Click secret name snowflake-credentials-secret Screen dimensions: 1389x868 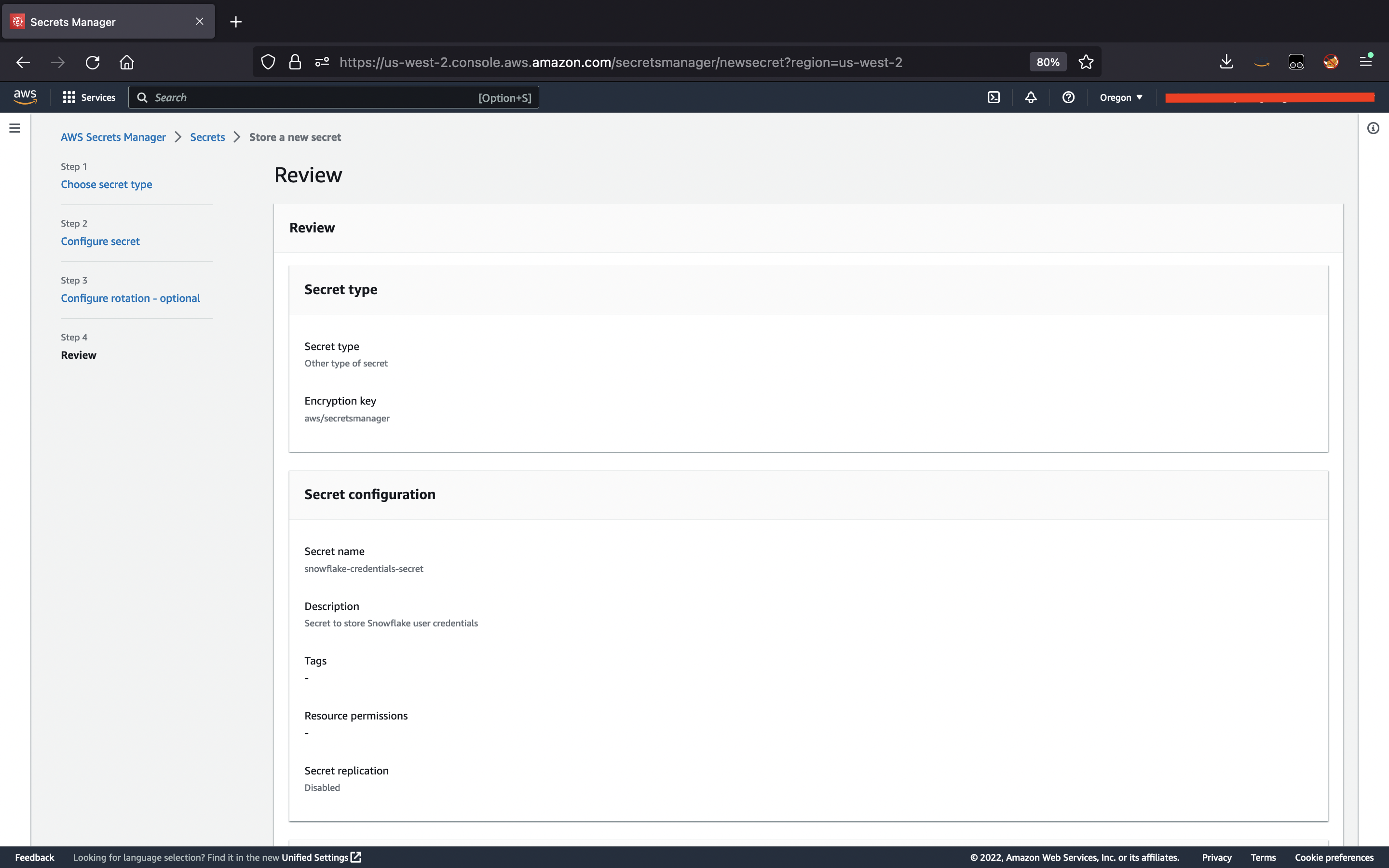pyautogui.click(x=363, y=569)
